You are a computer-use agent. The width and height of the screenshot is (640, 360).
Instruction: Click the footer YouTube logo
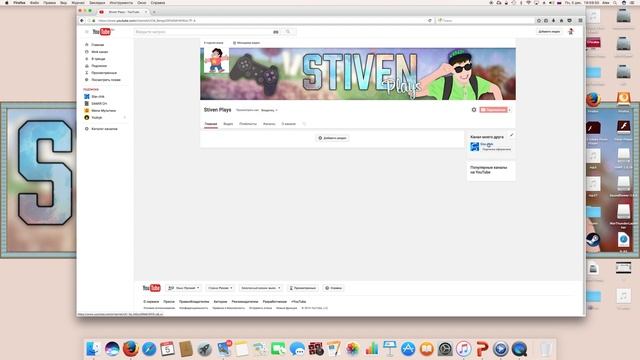(151, 288)
